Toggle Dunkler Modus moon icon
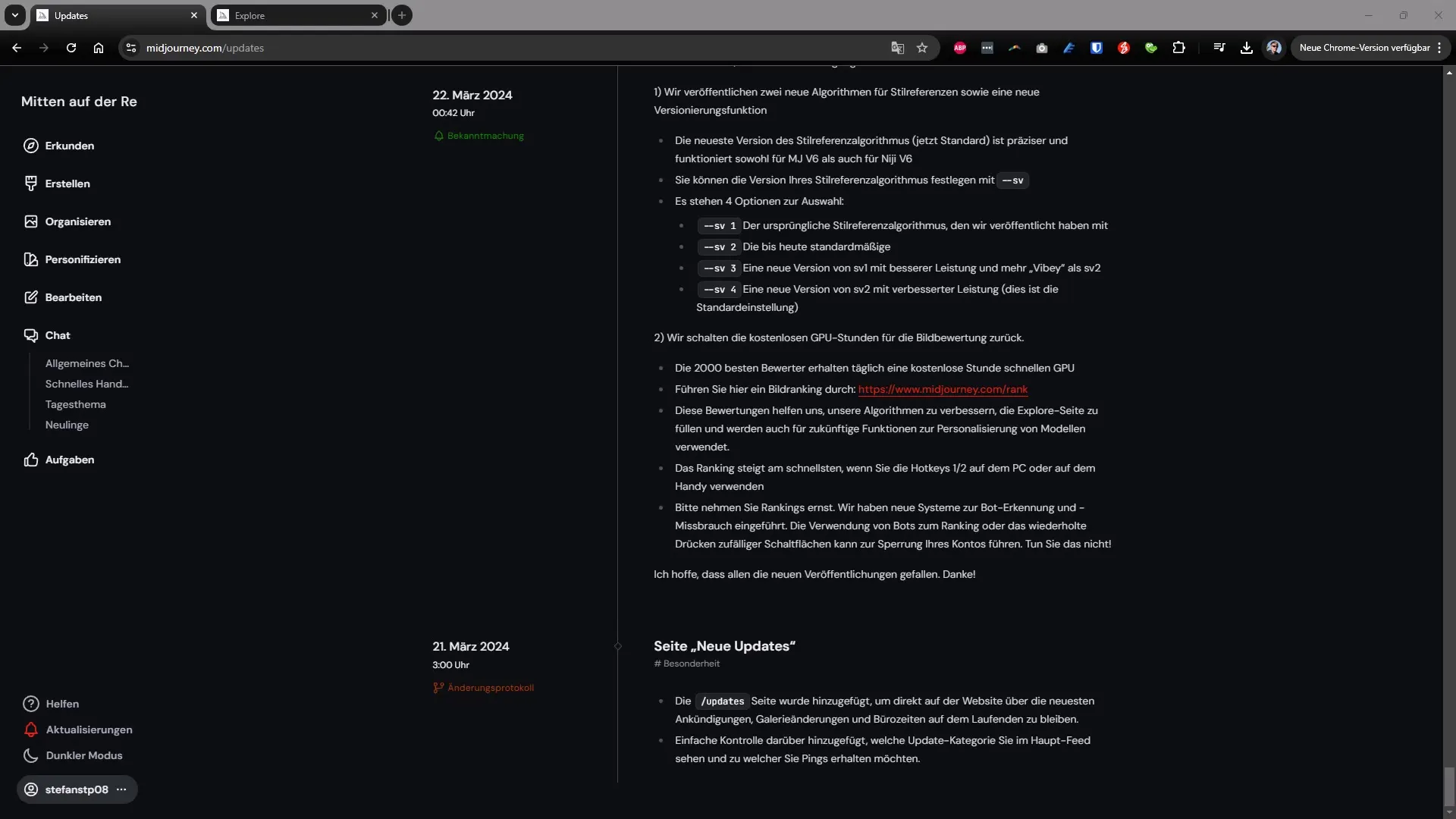 click(x=30, y=755)
